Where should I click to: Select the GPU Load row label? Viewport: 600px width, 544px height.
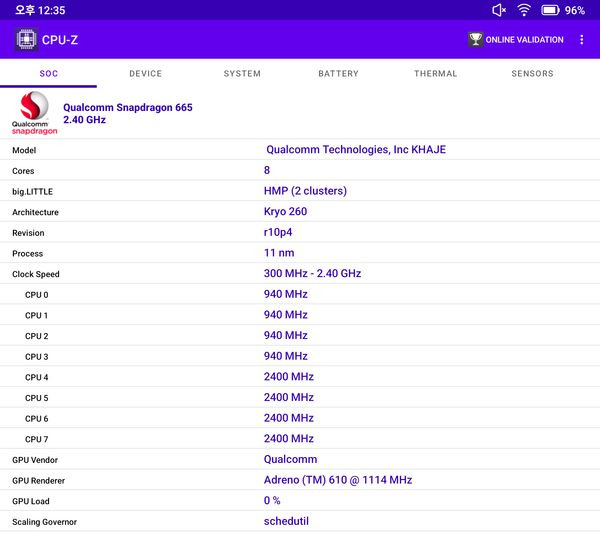[31, 502]
